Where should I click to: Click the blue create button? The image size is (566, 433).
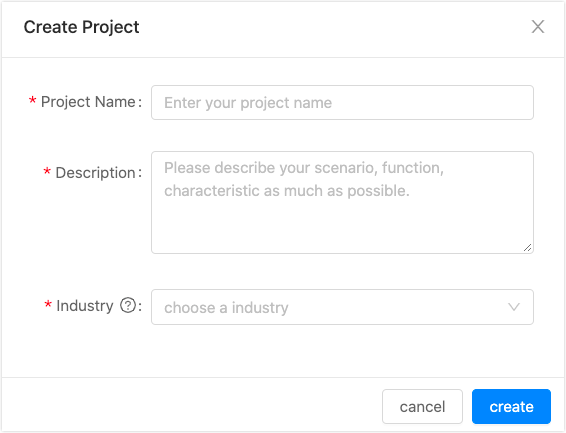pyautogui.click(x=511, y=406)
